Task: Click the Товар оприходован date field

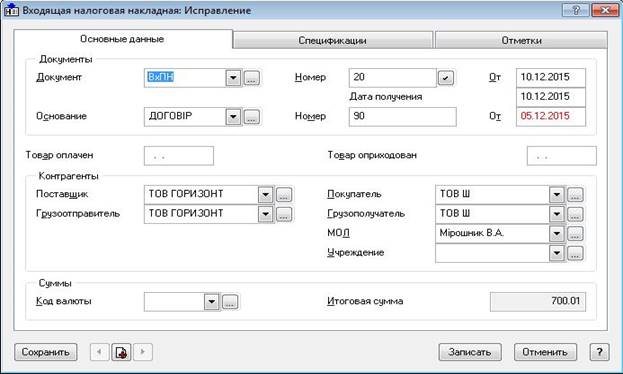Action: coord(561,156)
